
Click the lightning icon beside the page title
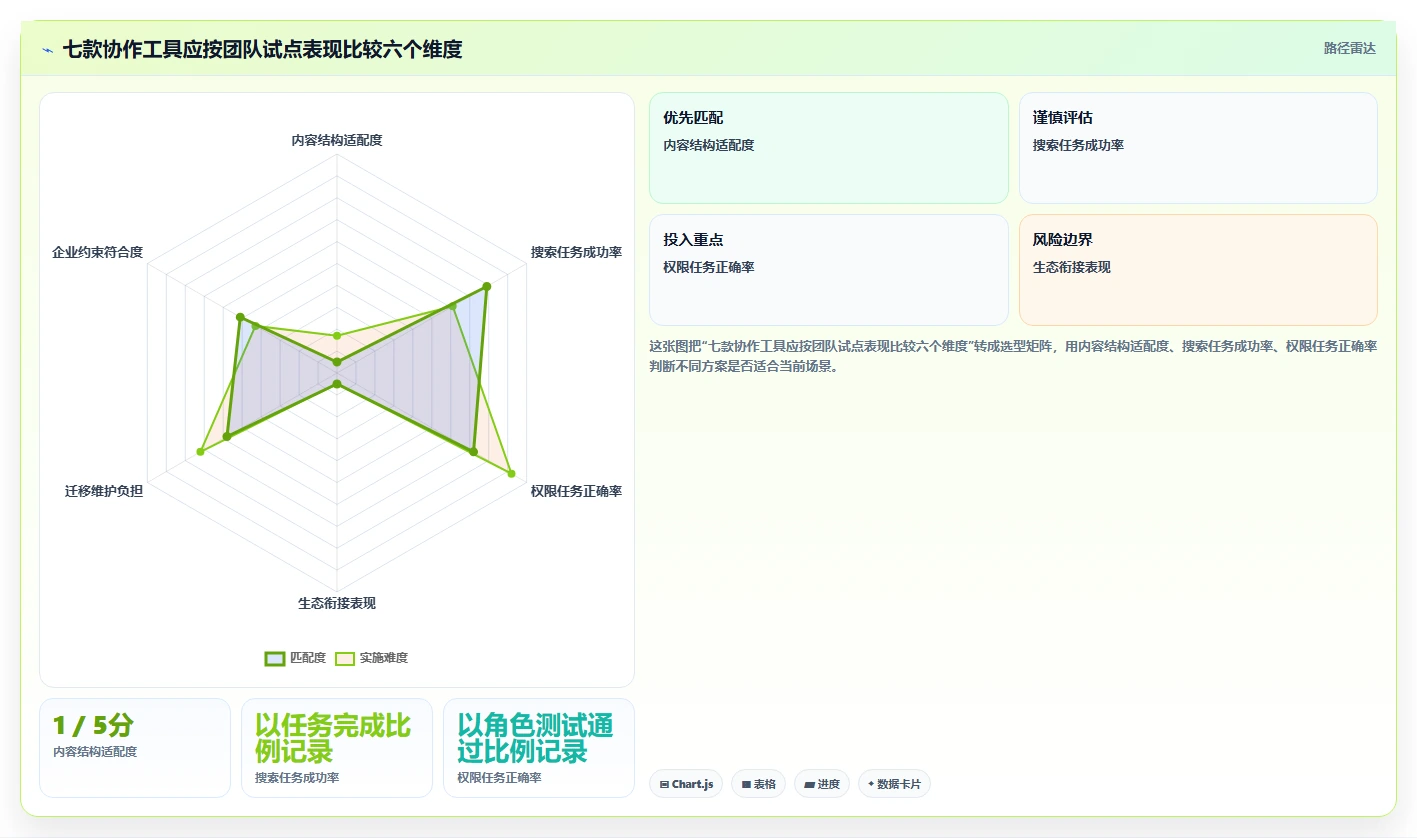pos(48,50)
